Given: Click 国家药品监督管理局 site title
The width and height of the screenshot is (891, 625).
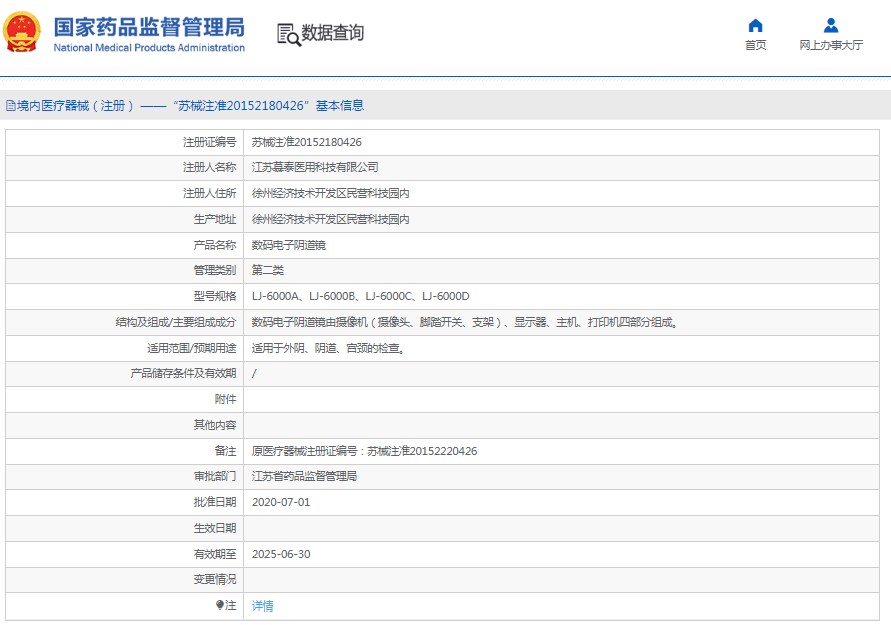Looking at the screenshot, I should point(149,27).
